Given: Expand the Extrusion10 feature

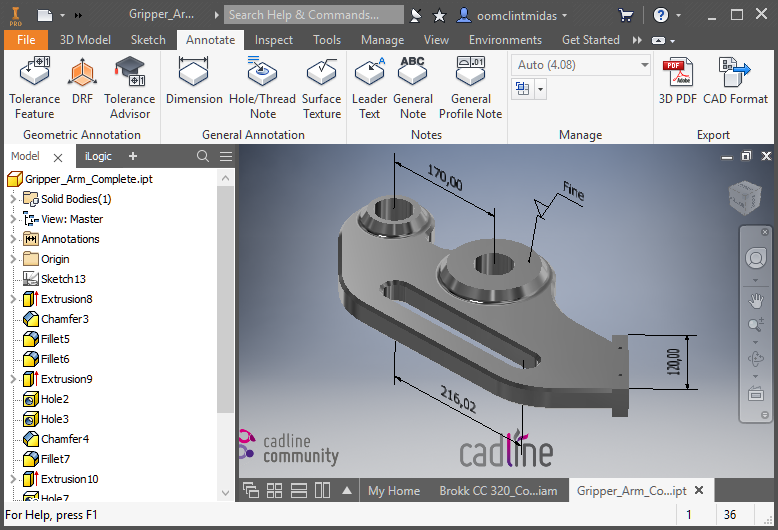Looking at the screenshot, I should [13, 479].
